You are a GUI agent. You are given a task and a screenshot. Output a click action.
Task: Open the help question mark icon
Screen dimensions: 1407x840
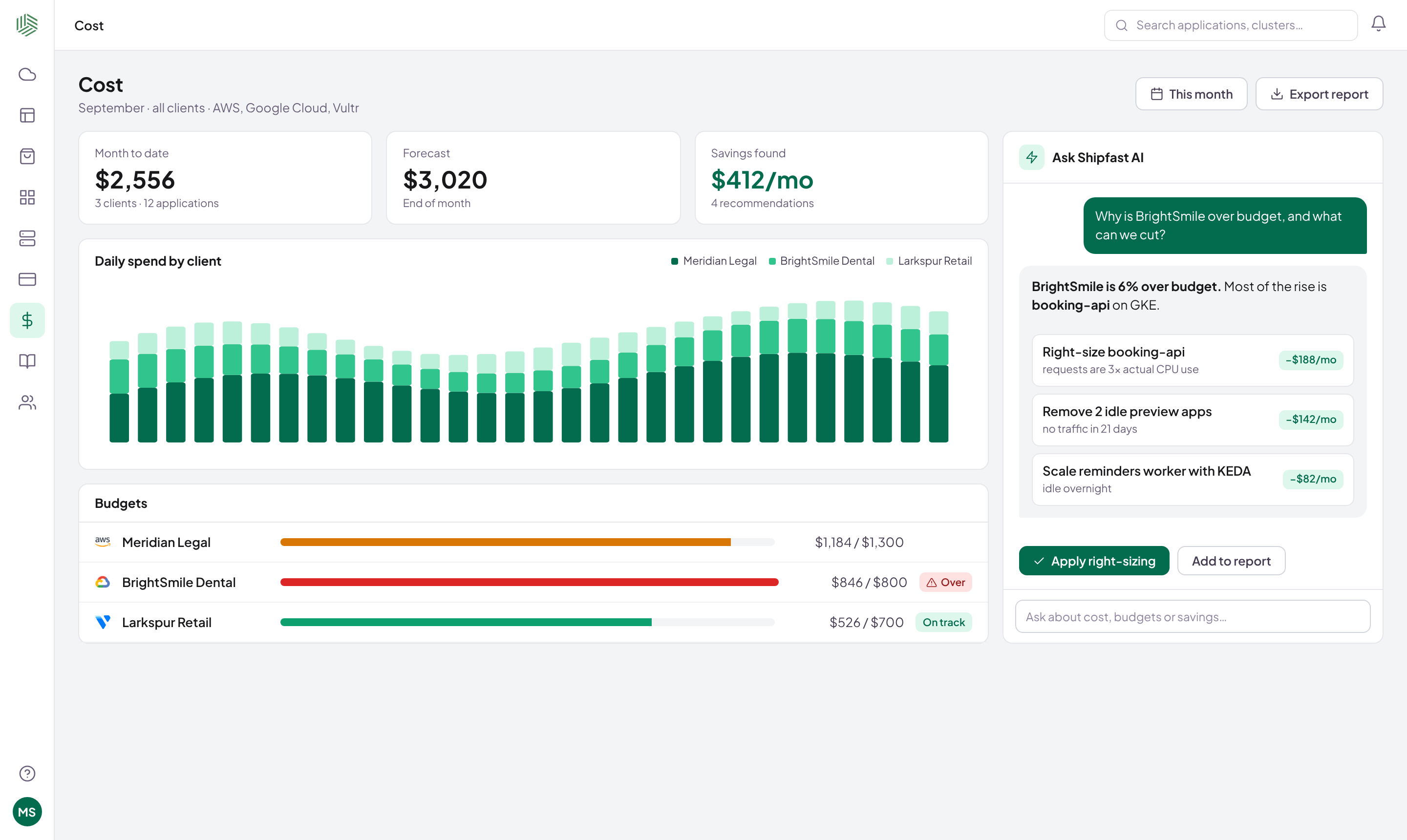27,773
